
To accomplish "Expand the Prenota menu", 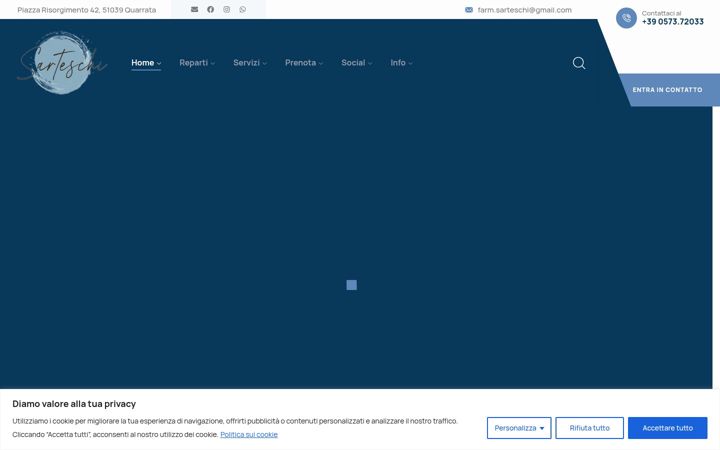I will [x=304, y=63].
